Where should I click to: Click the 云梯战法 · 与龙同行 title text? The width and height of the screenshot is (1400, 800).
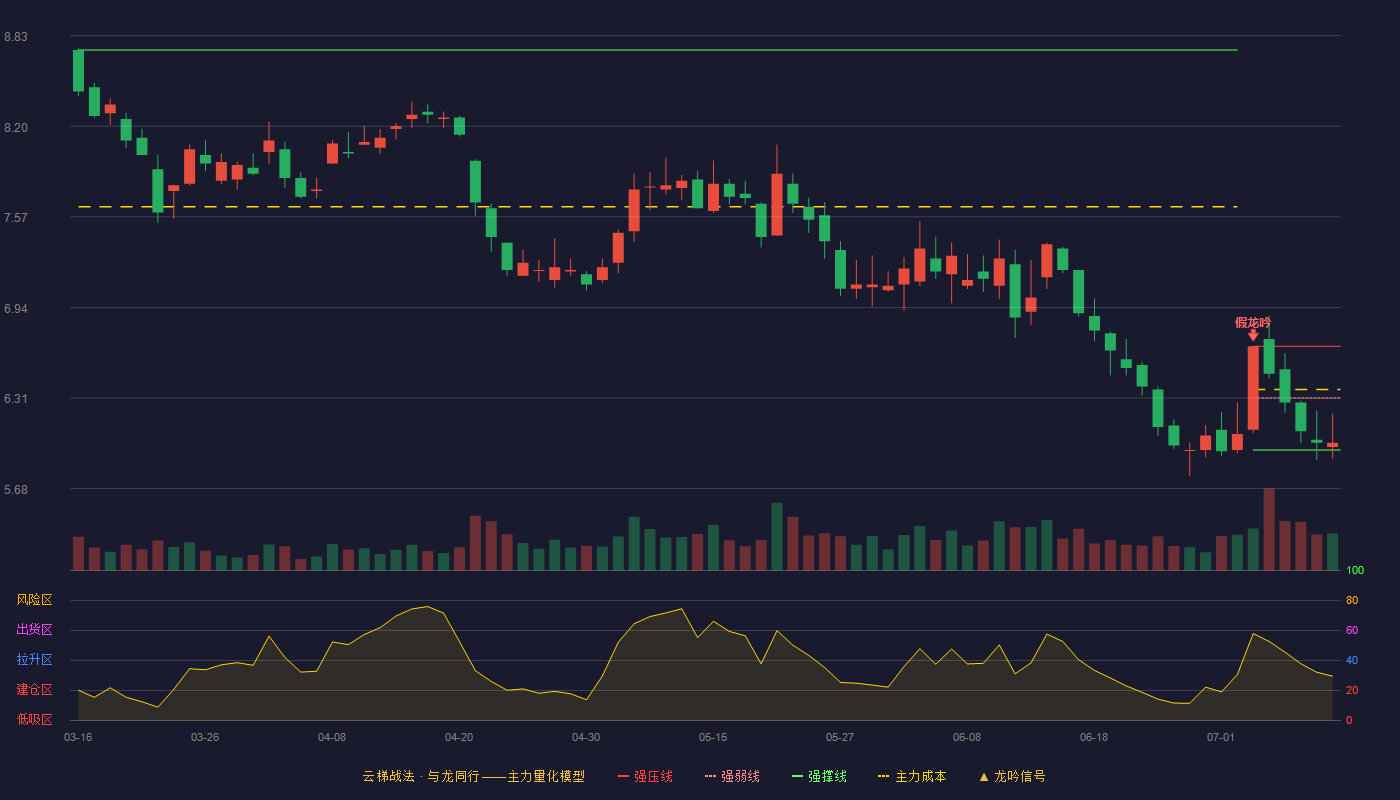point(420,776)
